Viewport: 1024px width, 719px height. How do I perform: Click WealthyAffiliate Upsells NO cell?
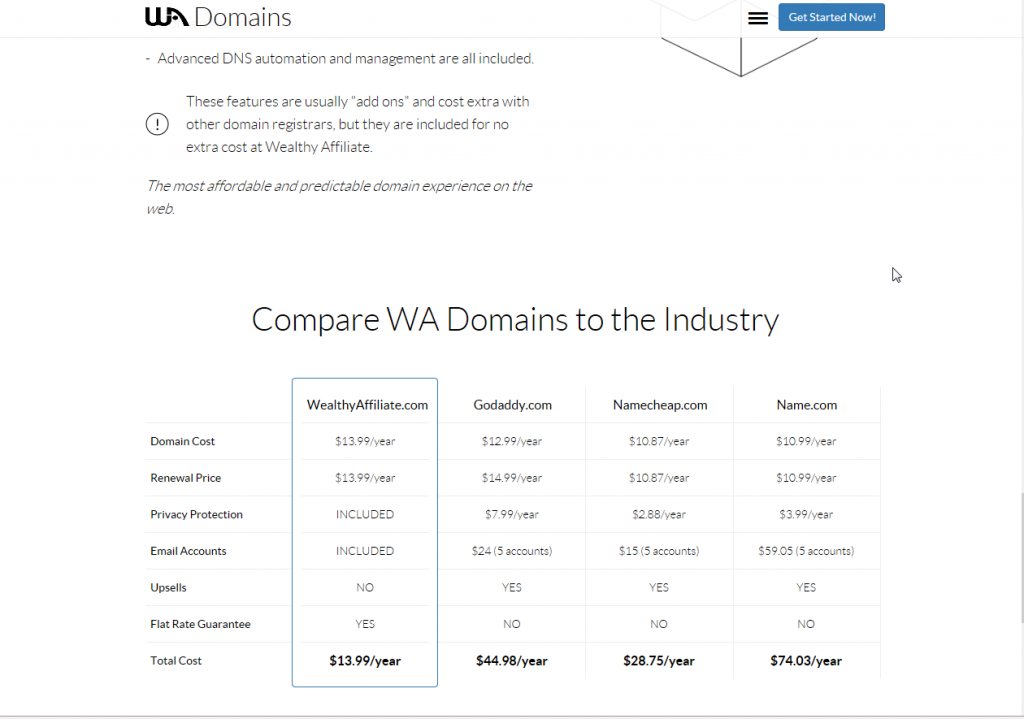[x=364, y=588]
